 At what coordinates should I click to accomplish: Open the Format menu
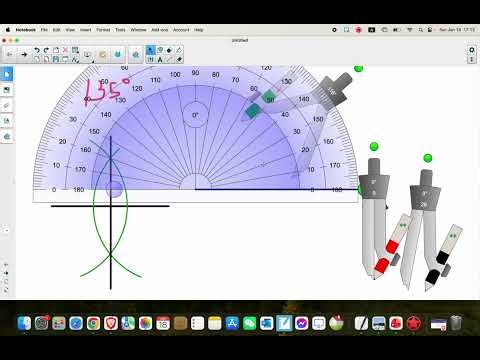(x=103, y=30)
